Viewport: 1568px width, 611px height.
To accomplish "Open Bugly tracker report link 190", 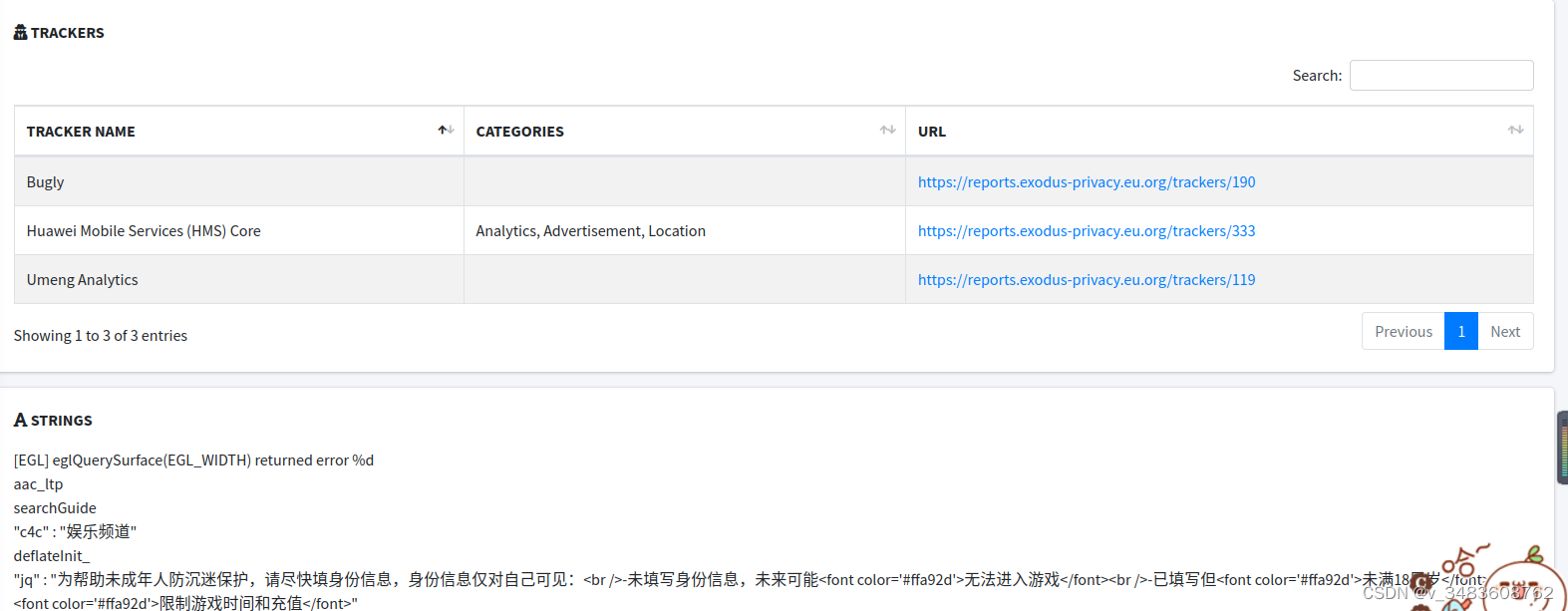I will pos(1087,181).
